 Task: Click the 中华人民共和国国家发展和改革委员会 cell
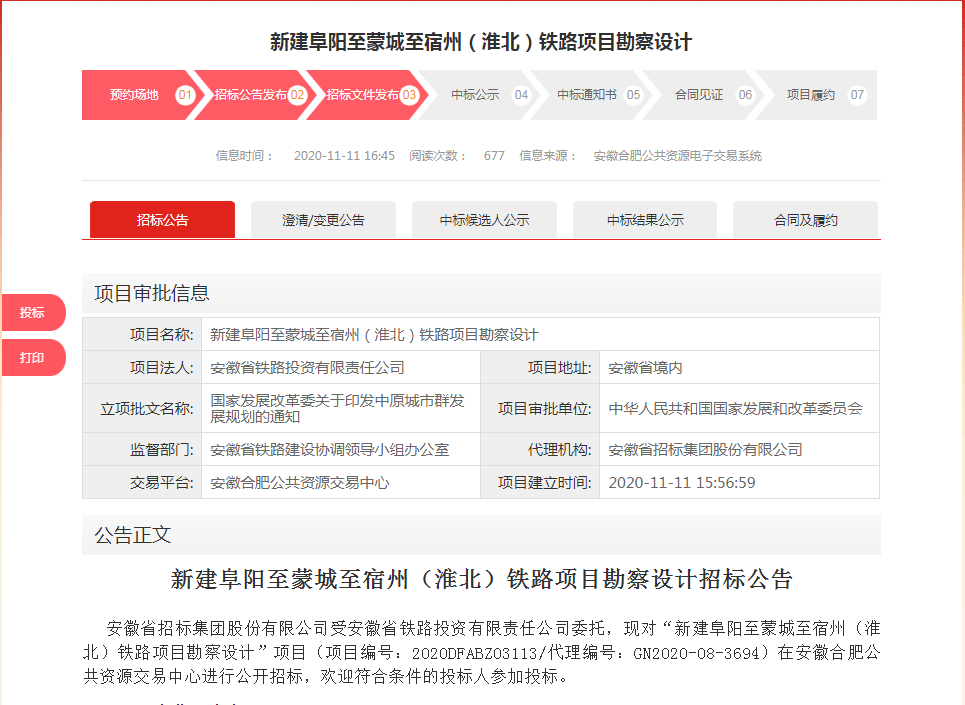pos(739,408)
